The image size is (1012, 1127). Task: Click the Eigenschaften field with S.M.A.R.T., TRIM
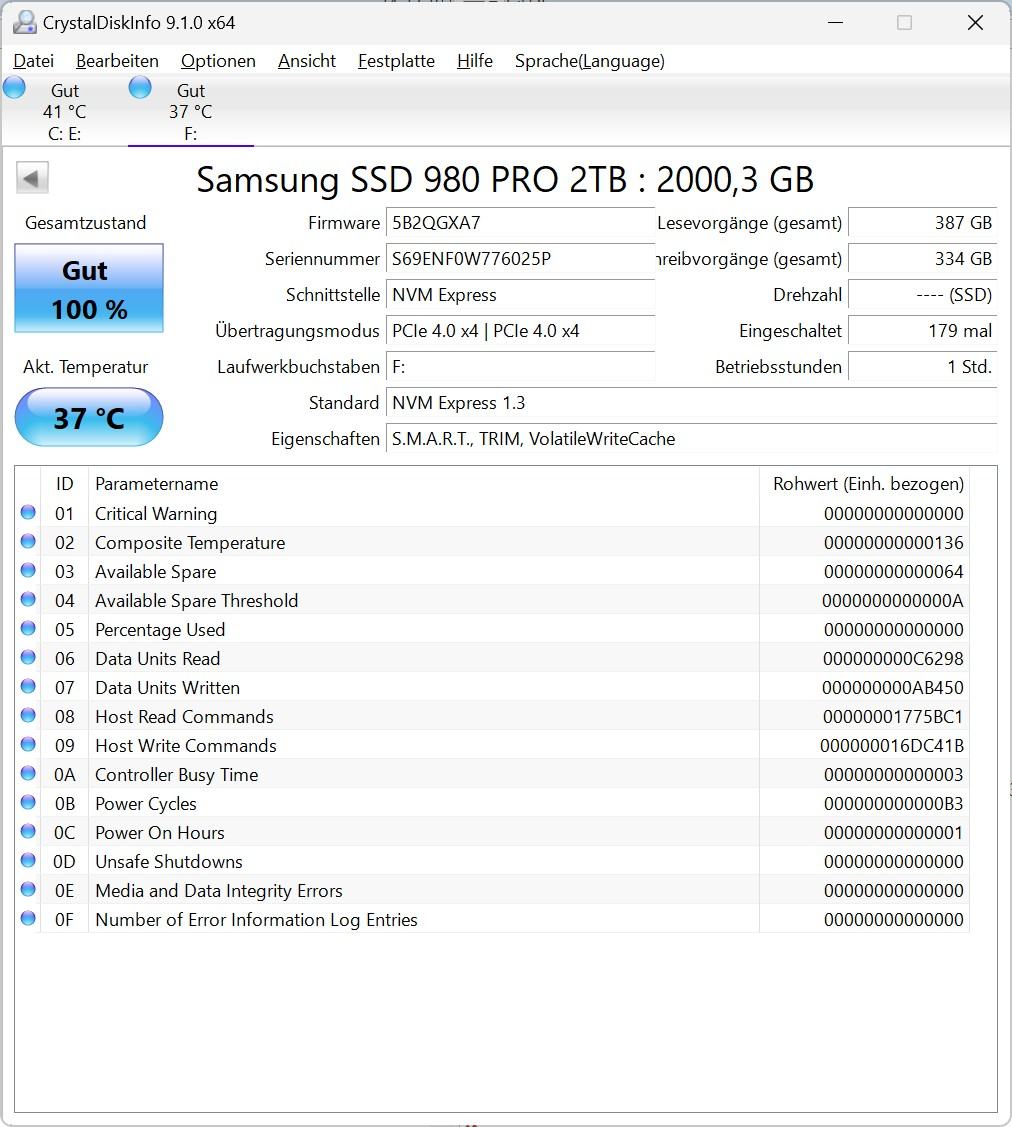pos(691,438)
